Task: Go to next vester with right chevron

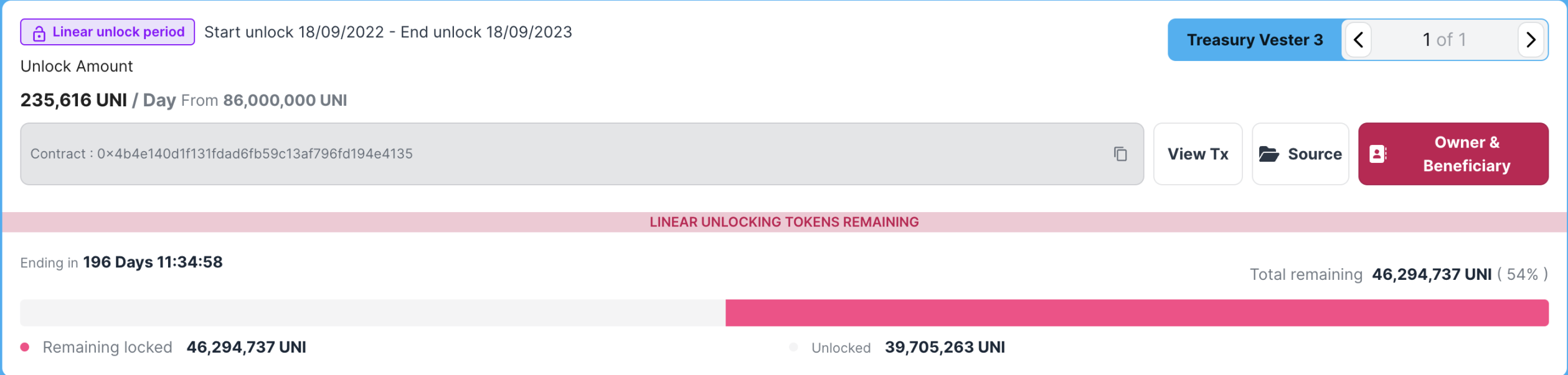Action: 1530,40
